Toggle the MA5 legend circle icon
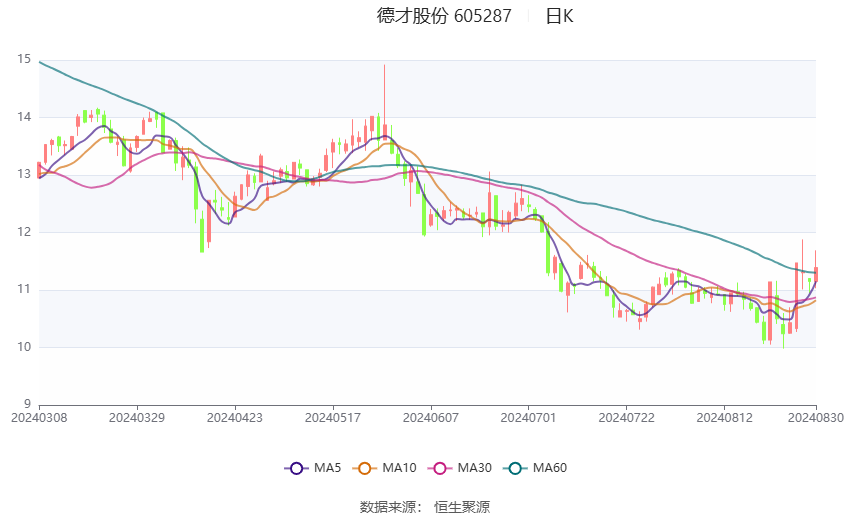Screen dimensions: 850x517 pyautogui.click(x=295, y=468)
